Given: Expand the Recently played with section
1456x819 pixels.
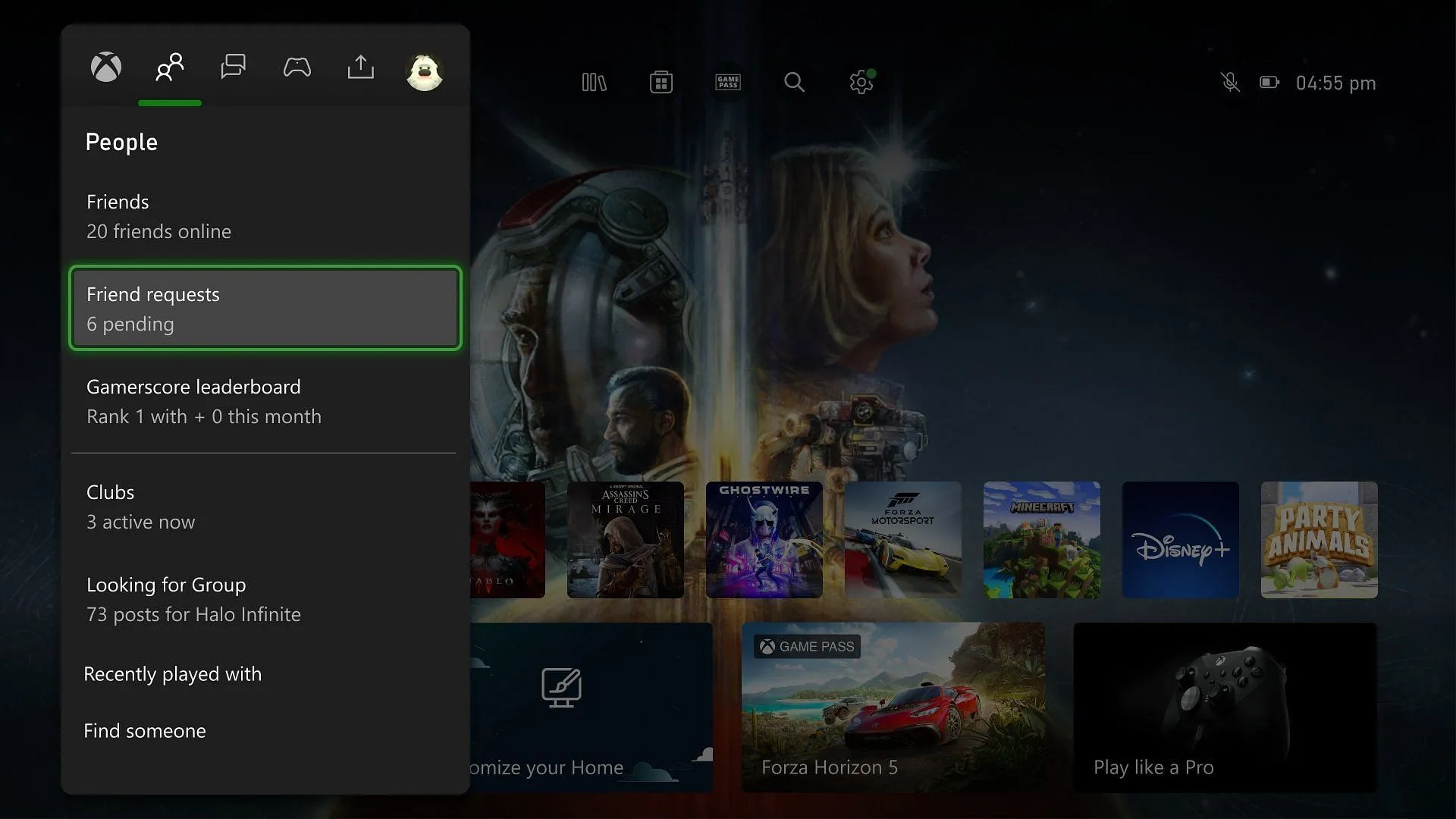Looking at the screenshot, I should click(172, 673).
